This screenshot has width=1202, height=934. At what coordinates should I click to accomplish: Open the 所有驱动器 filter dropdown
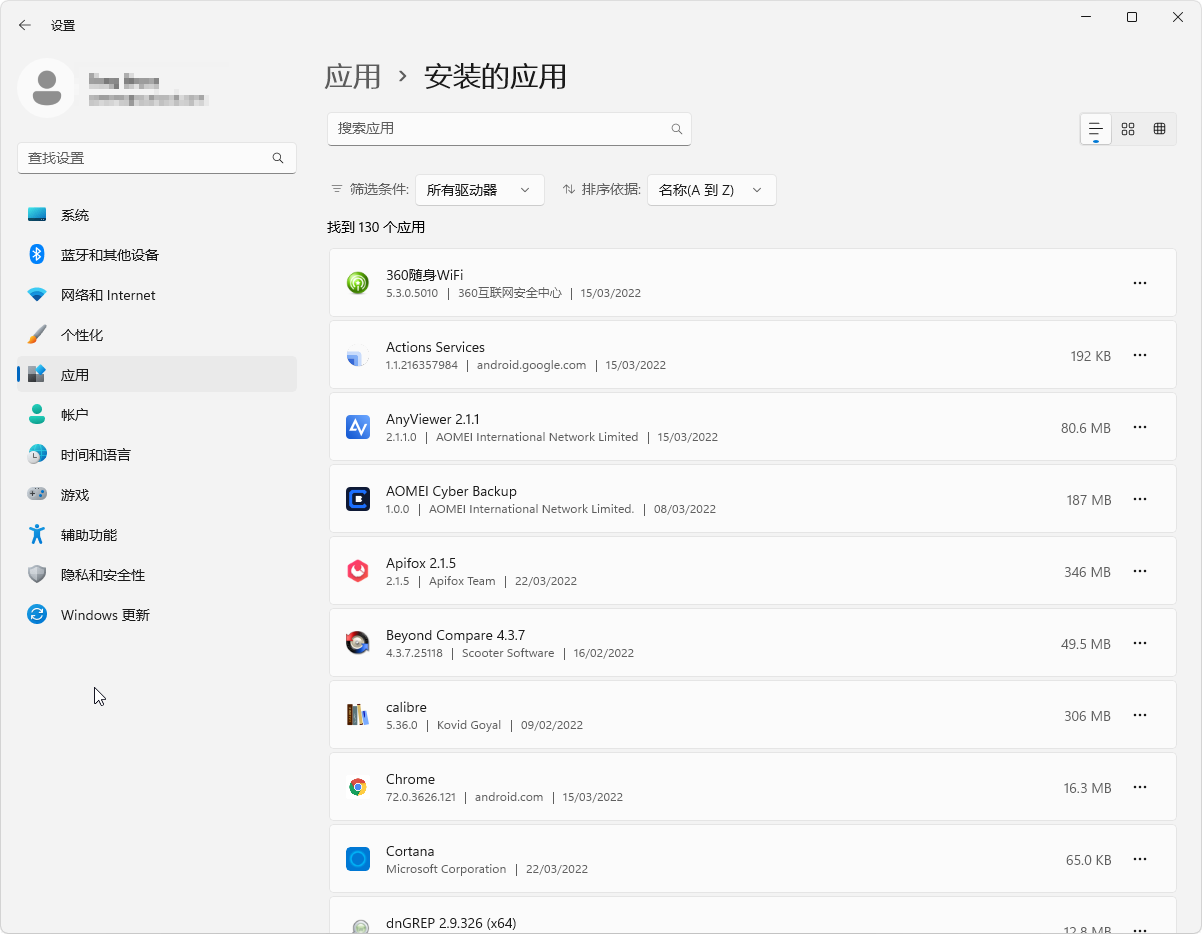pos(480,190)
